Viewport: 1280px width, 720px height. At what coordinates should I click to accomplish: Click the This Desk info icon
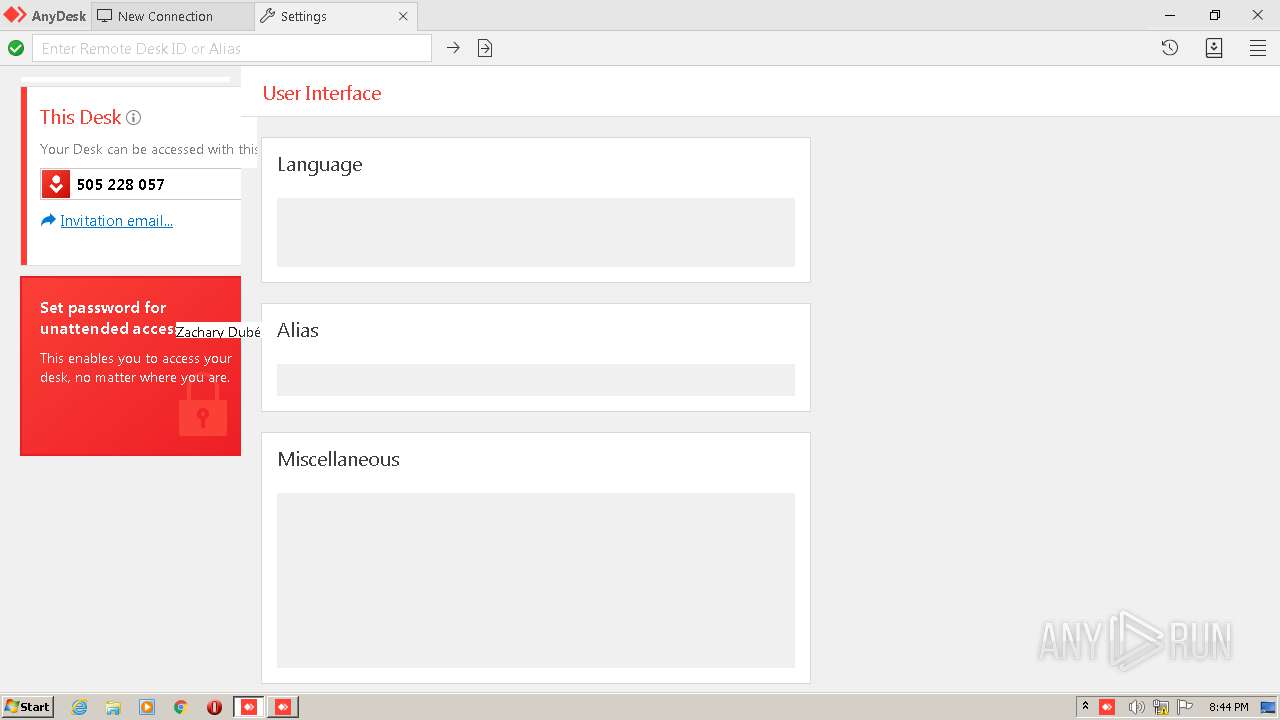pyautogui.click(x=133, y=117)
